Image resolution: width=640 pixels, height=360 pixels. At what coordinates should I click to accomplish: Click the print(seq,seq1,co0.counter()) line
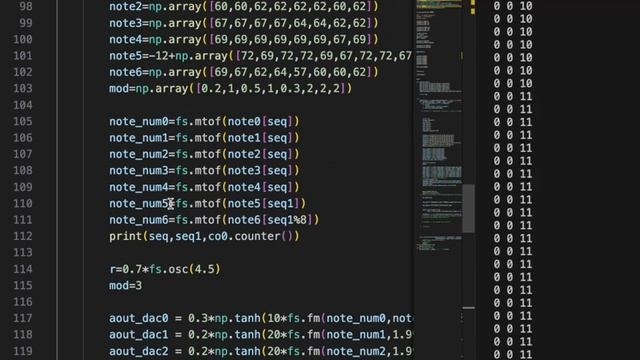tap(204, 236)
